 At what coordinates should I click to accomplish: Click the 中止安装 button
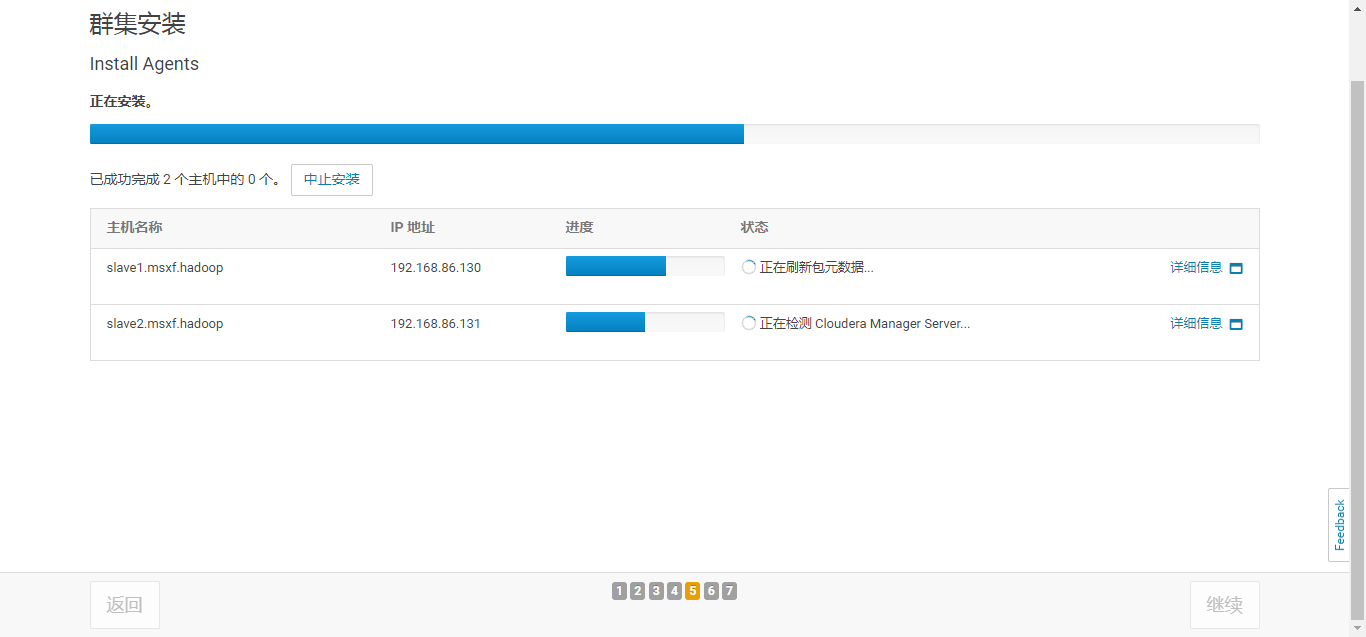332,180
